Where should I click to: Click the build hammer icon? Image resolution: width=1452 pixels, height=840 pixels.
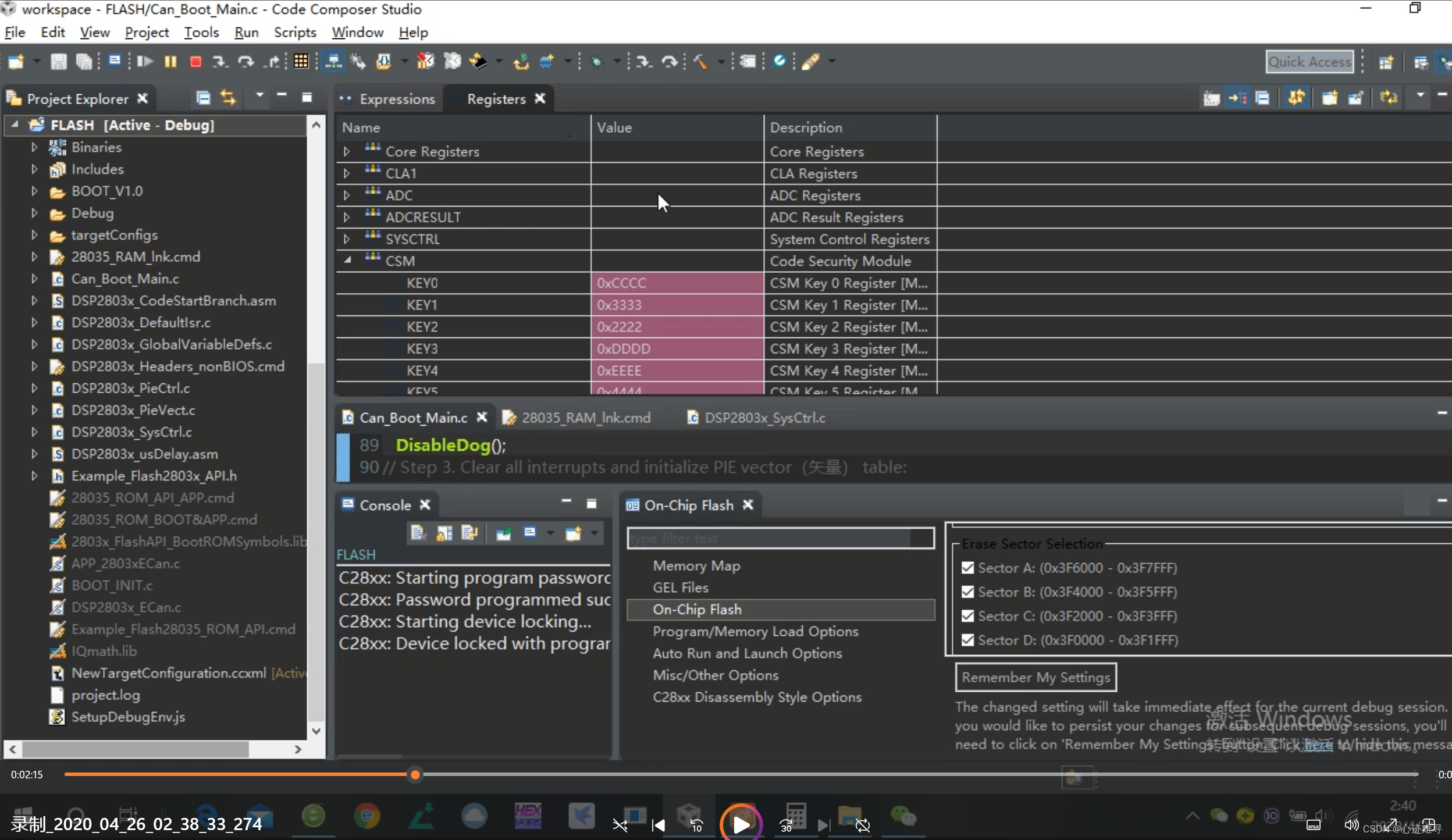(x=700, y=61)
